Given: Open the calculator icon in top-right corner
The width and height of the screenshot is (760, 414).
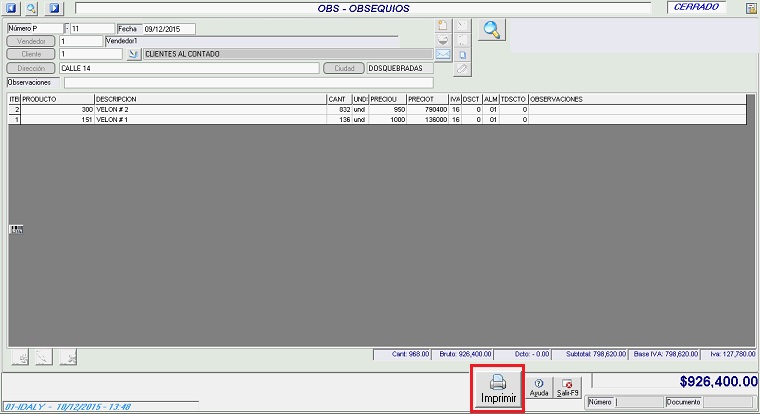Looking at the screenshot, I should click(x=750, y=8).
